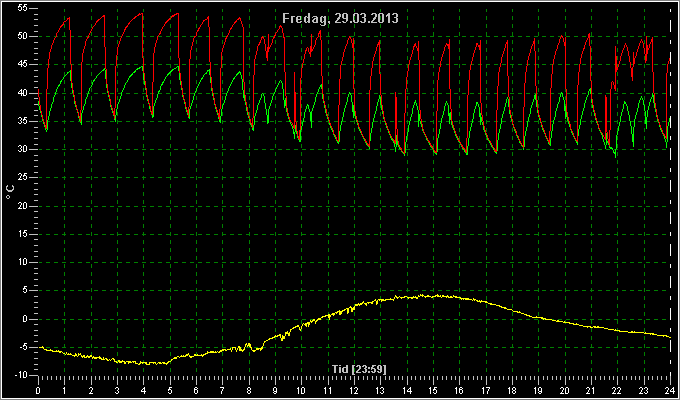Click the 45 label on temperature axis
The image size is (680, 400).
23,65
